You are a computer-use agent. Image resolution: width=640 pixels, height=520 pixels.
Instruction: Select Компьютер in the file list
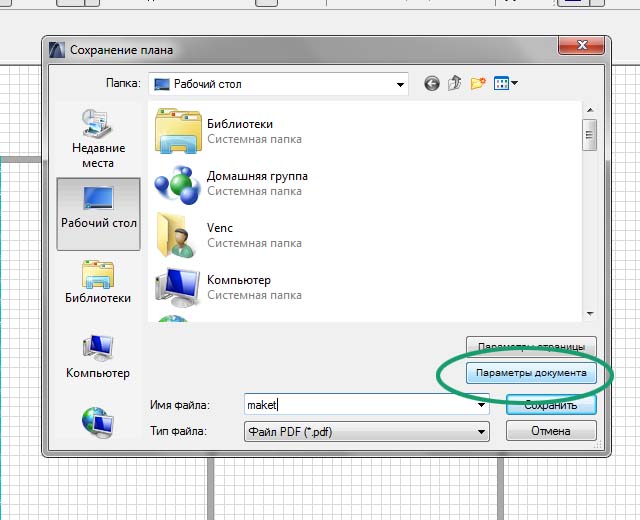(238, 287)
